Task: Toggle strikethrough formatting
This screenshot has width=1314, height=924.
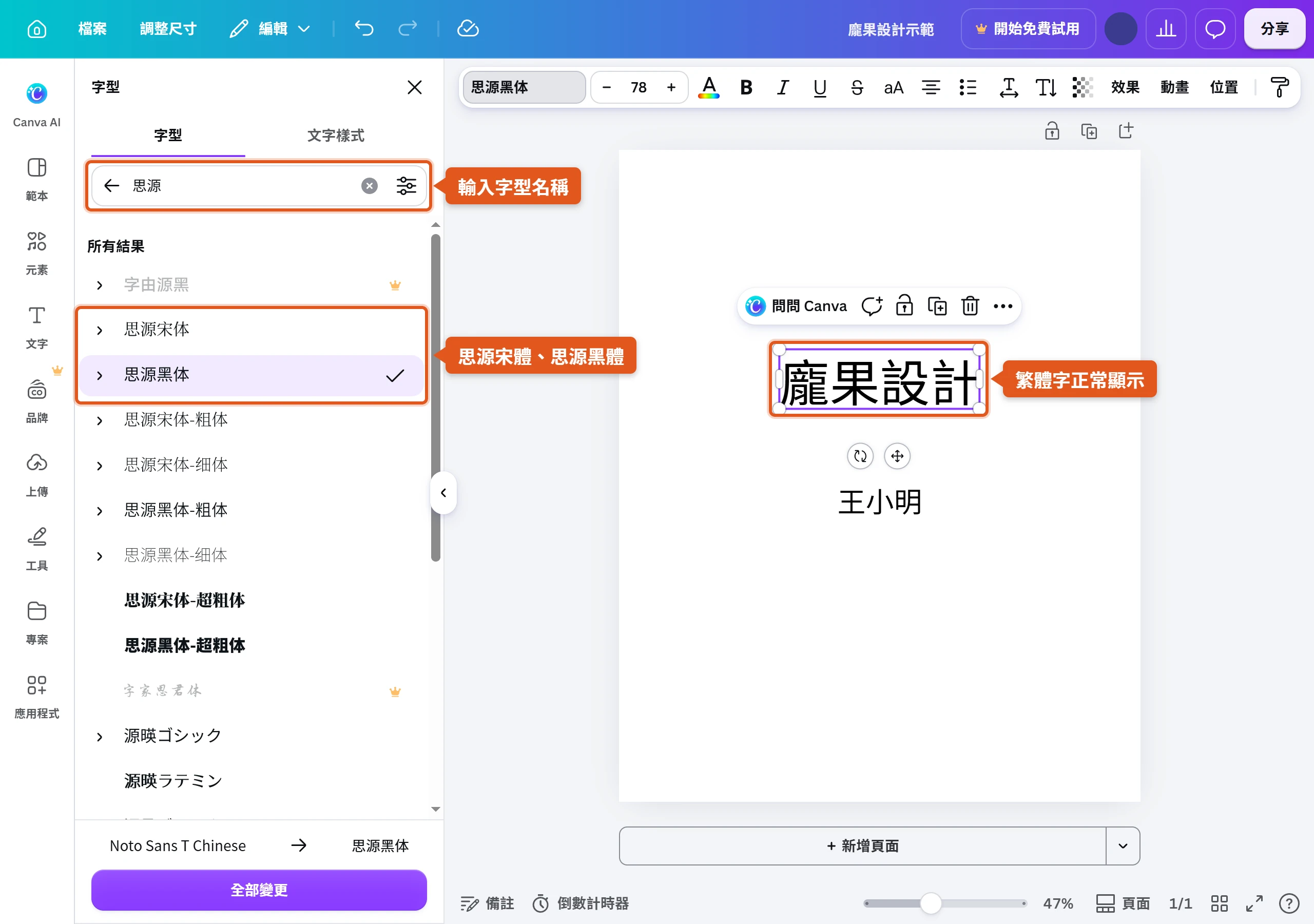Action: click(857, 87)
